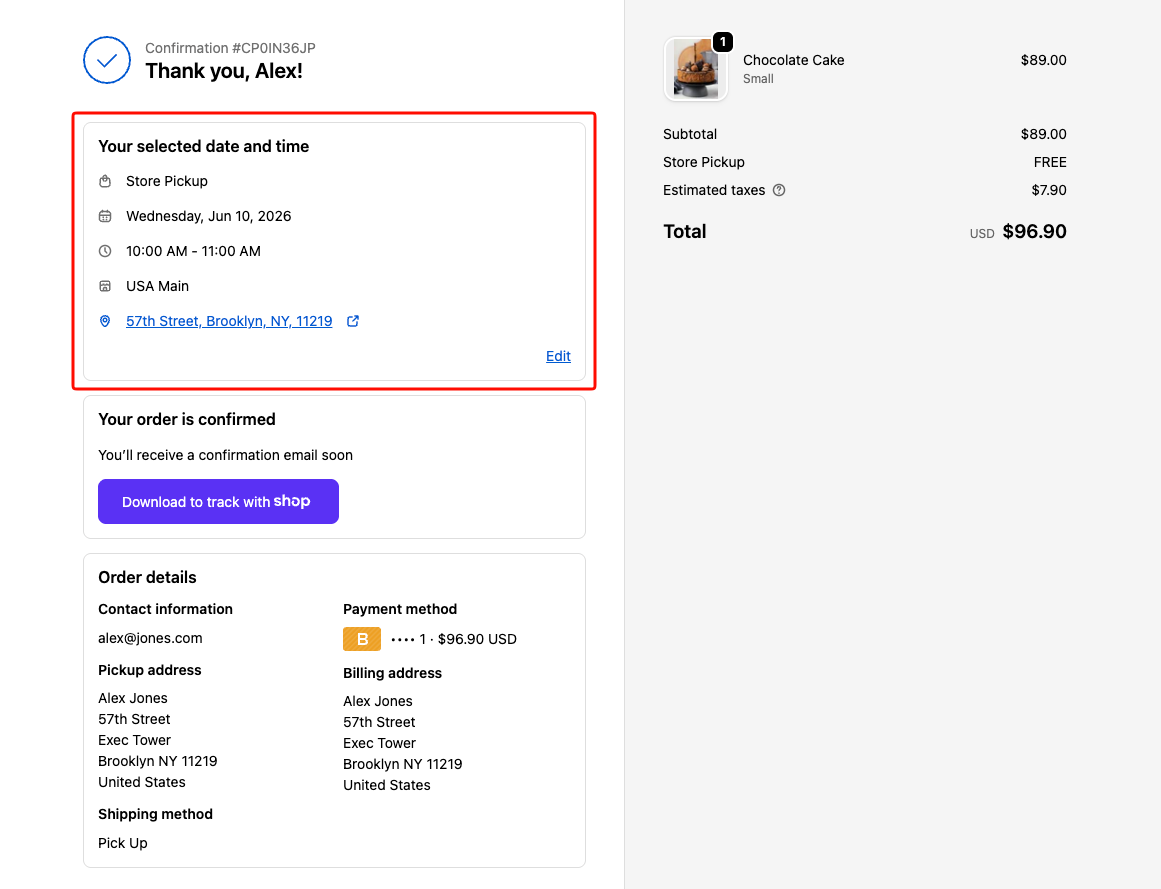Image resolution: width=1161 pixels, height=889 pixels.
Task: Click 'Alex Jones' under Billing address
Action: pyautogui.click(x=378, y=701)
